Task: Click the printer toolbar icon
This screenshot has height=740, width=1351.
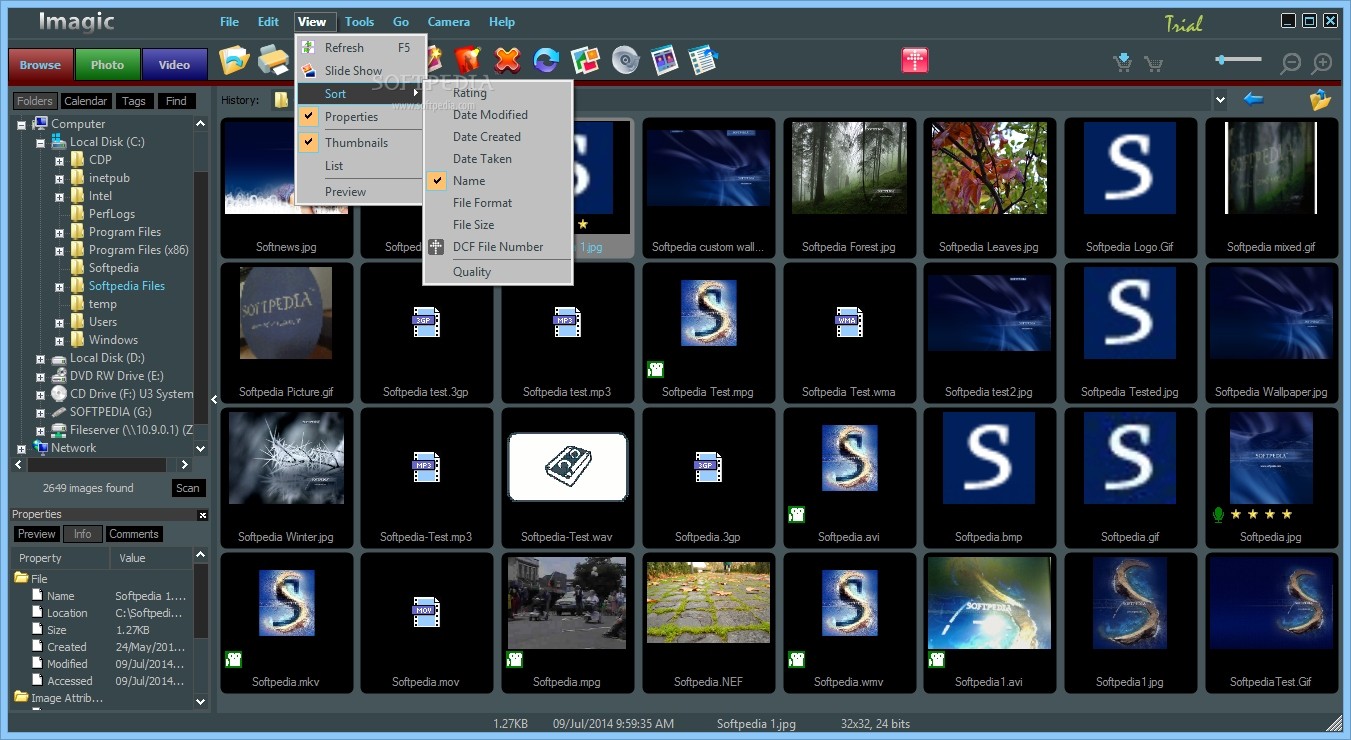Action: (x=273, y=62)
